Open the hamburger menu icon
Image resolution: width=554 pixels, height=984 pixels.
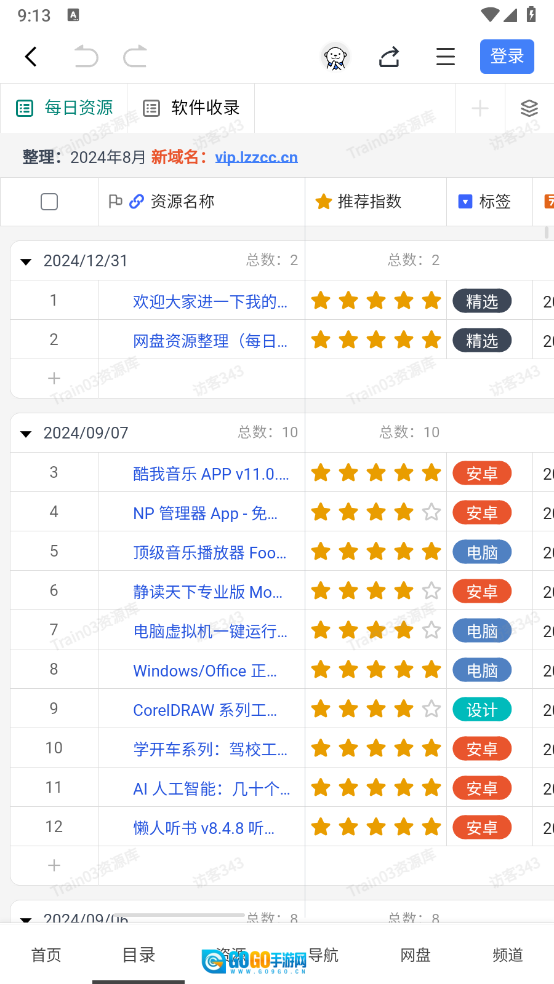click(x=445, y=56)
